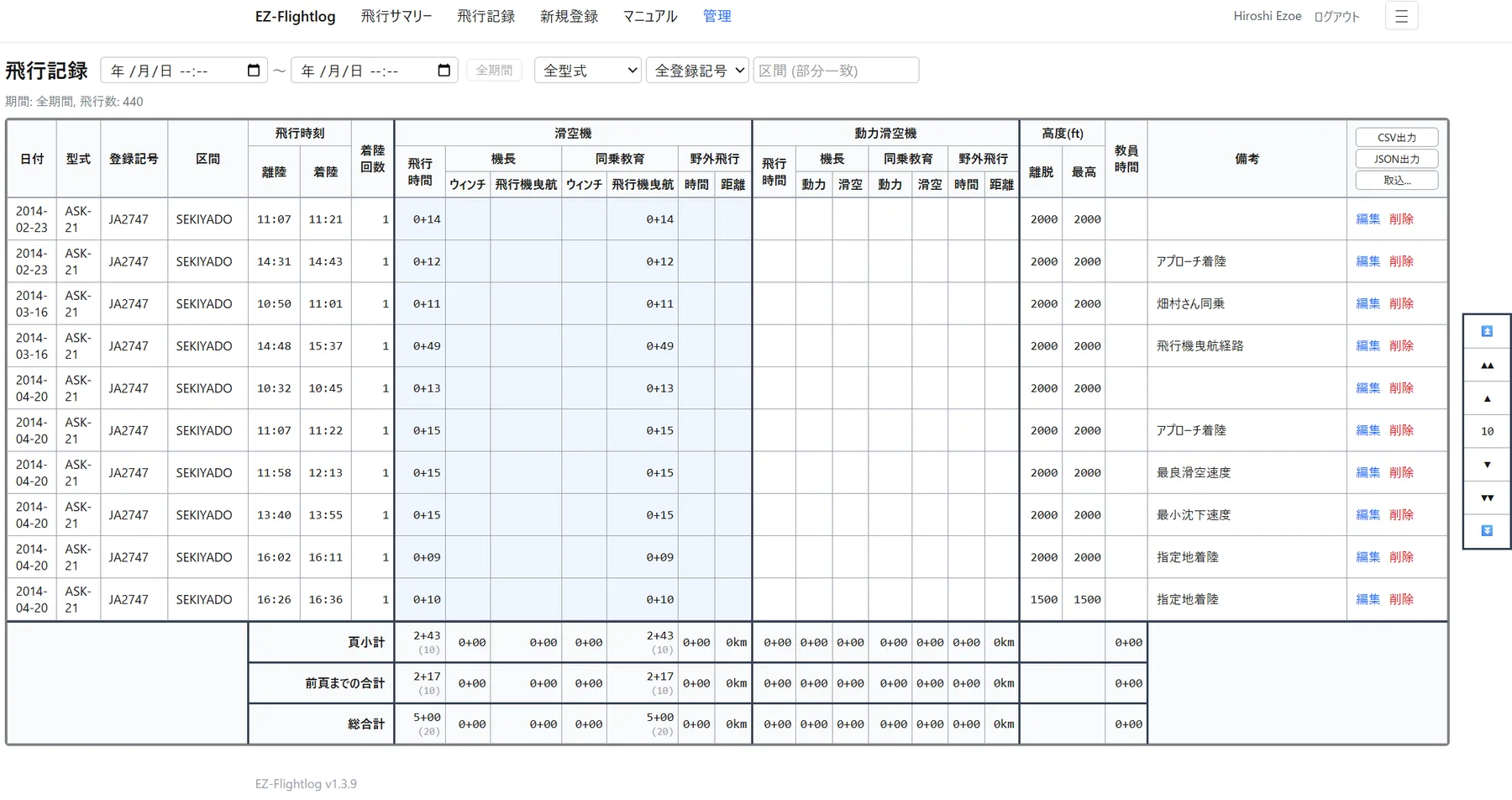Screen dimensions: 1512x800
Task: Focus the 区間 (部分一致) search field
Action: point(836,71)
